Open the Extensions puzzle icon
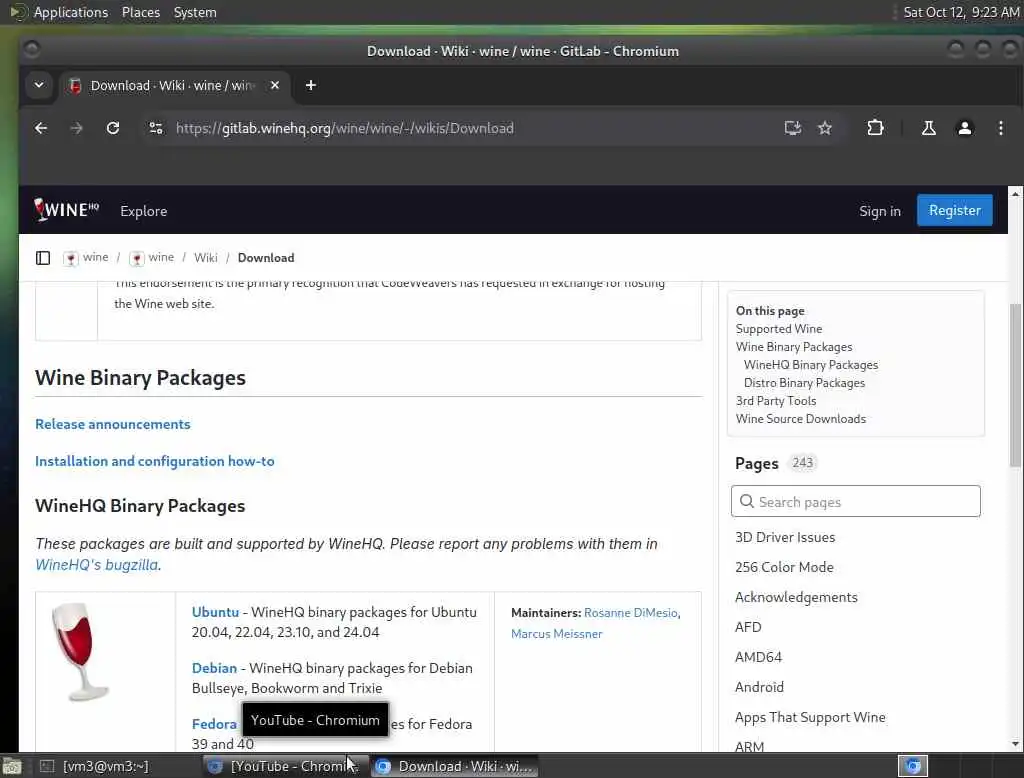This screenshot has width=1024, height=778. [875, 128]
